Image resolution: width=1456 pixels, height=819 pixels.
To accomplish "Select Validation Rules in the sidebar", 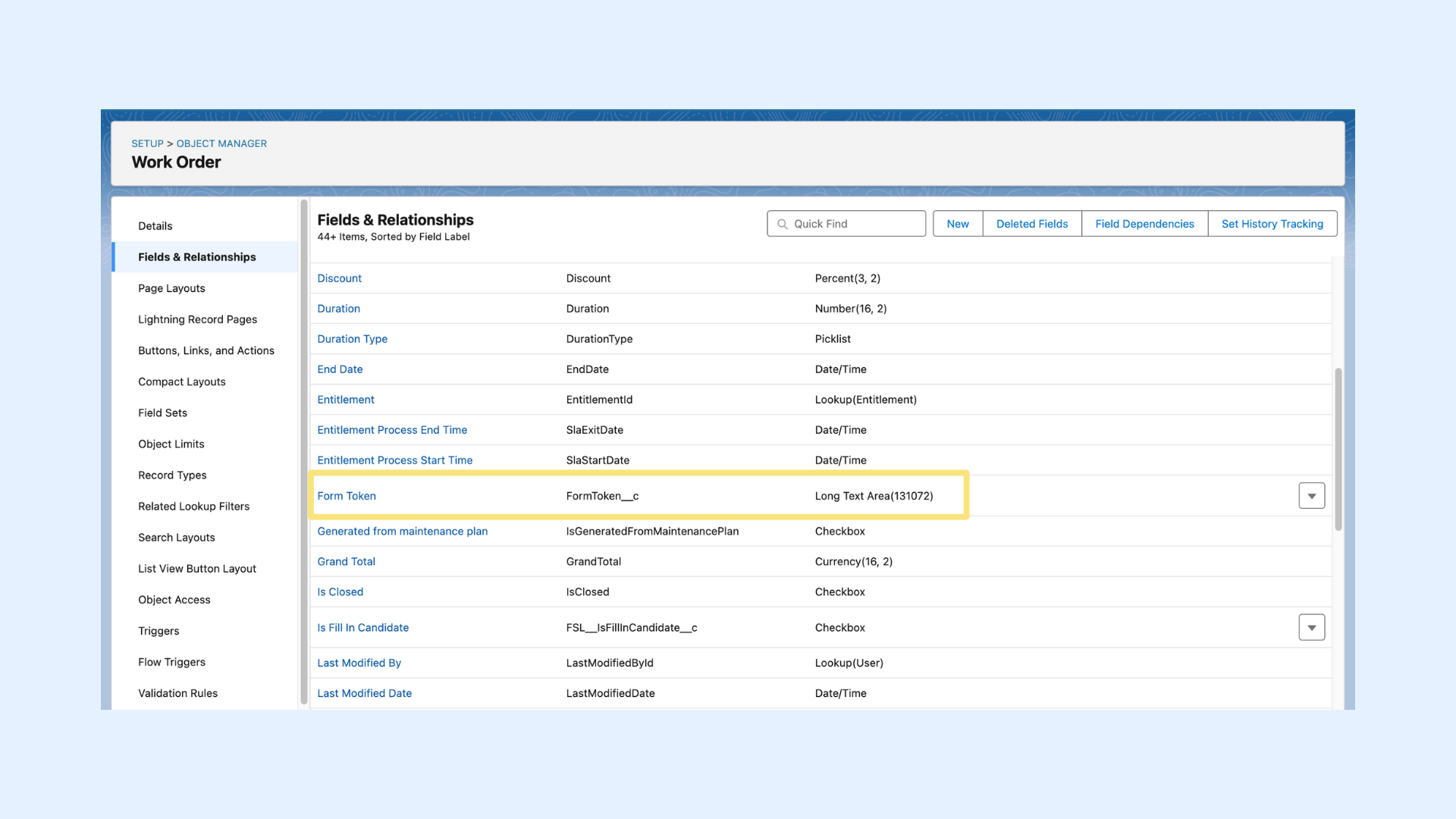I will (177, 693).
